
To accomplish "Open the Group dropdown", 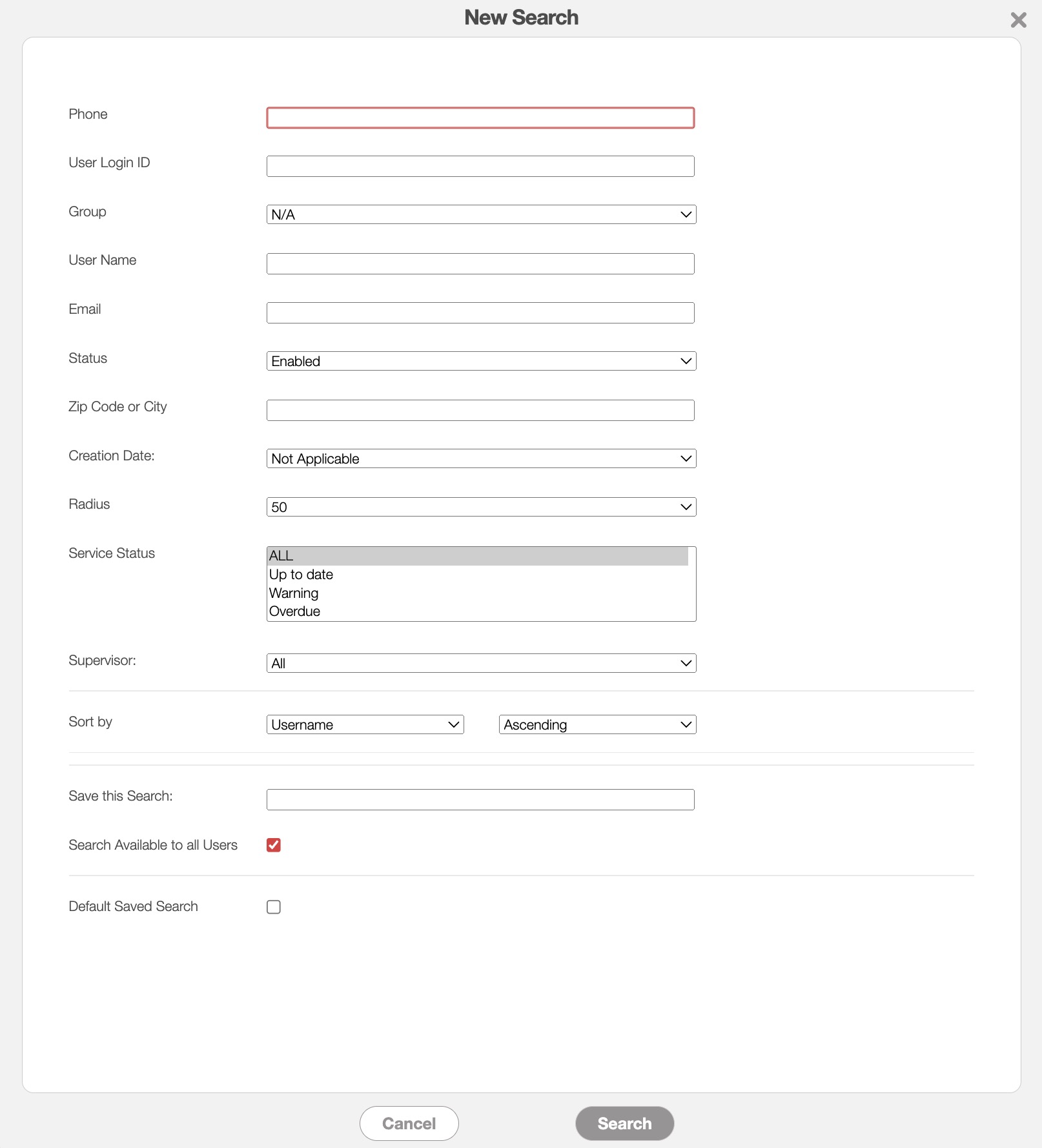I will [480, 215].
